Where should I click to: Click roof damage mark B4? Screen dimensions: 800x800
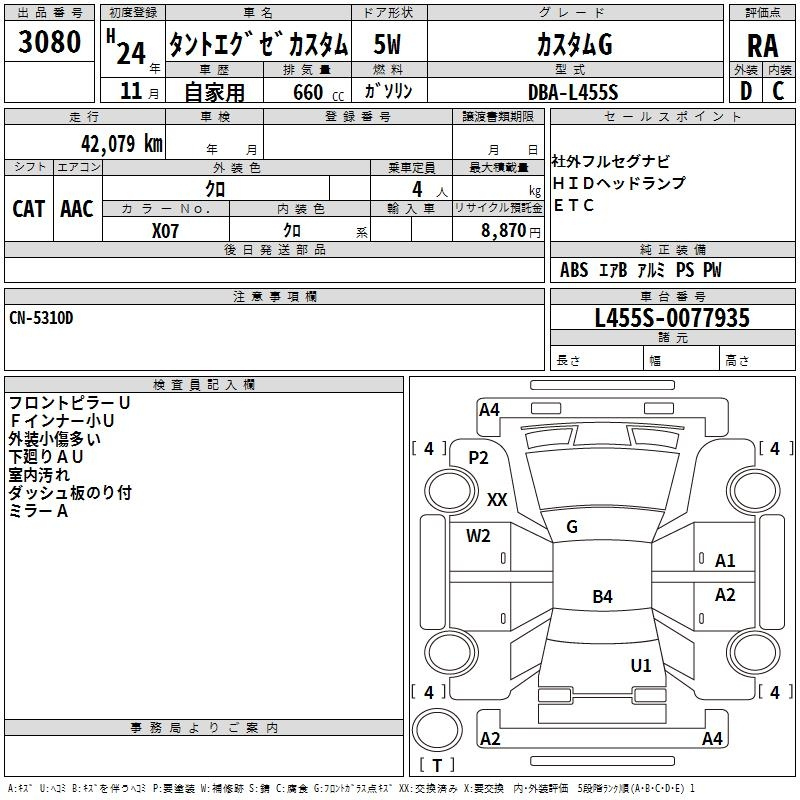pos(603,596)
